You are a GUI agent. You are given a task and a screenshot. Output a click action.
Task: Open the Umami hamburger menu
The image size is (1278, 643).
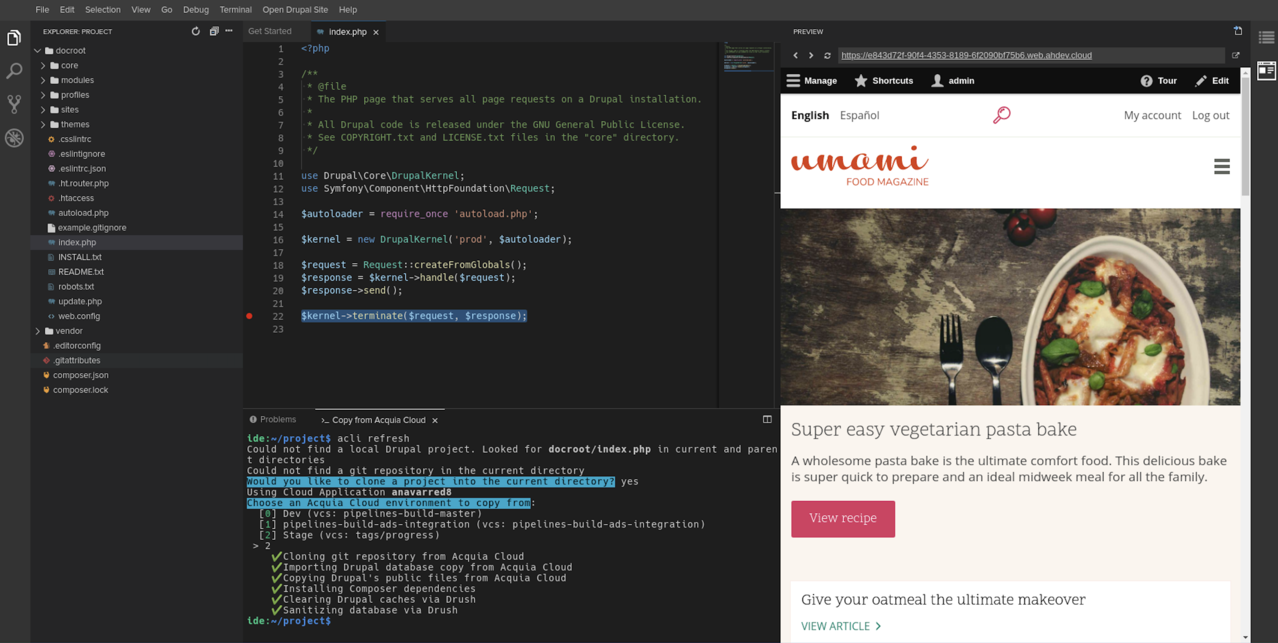[x=1222, y=167]
